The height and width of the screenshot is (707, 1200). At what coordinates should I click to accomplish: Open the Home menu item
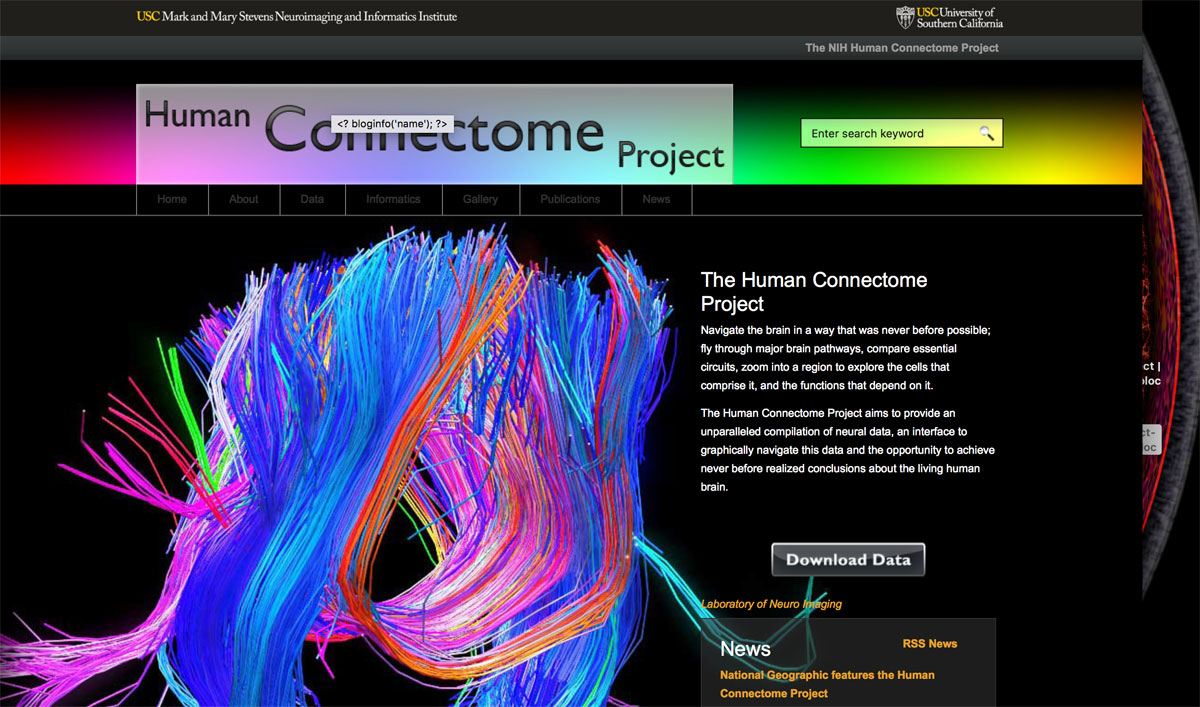click(x=172, y=199)
